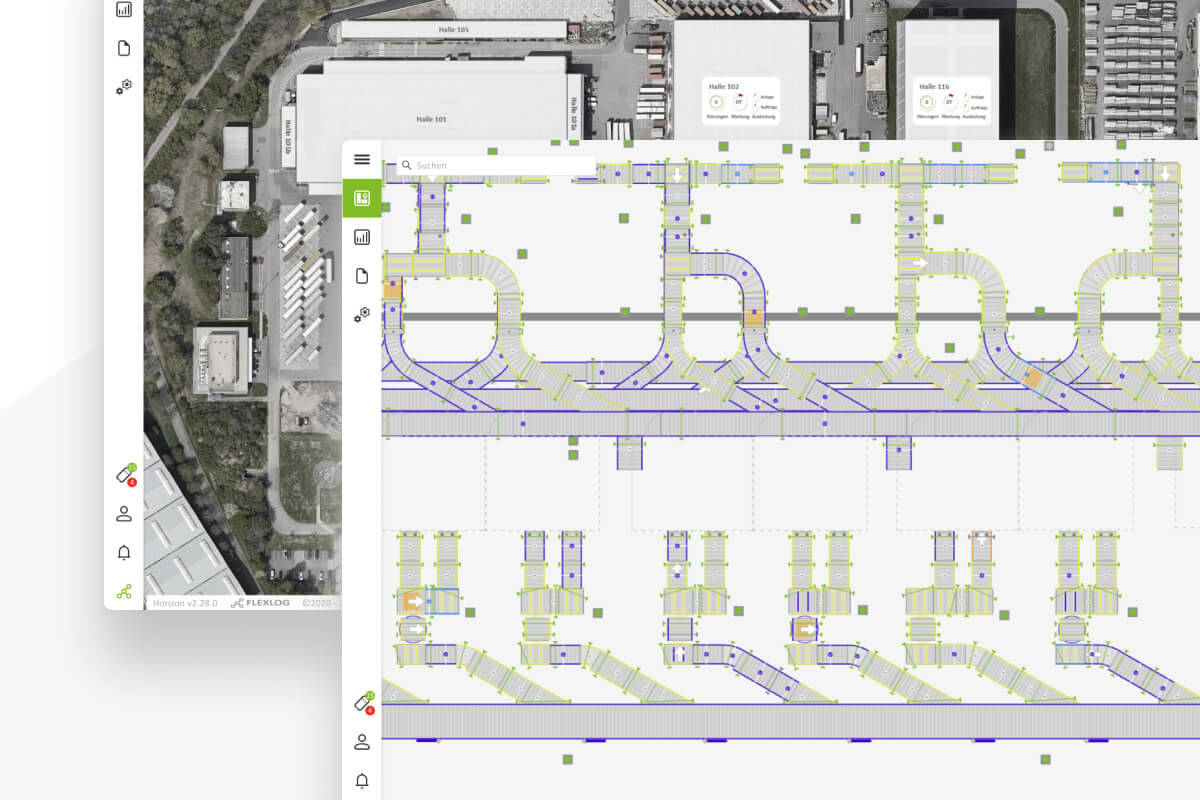This screenshot has width=1200, height=800.
Task: Select the Halle 105 building label
Action: click(x=453, y=30)
